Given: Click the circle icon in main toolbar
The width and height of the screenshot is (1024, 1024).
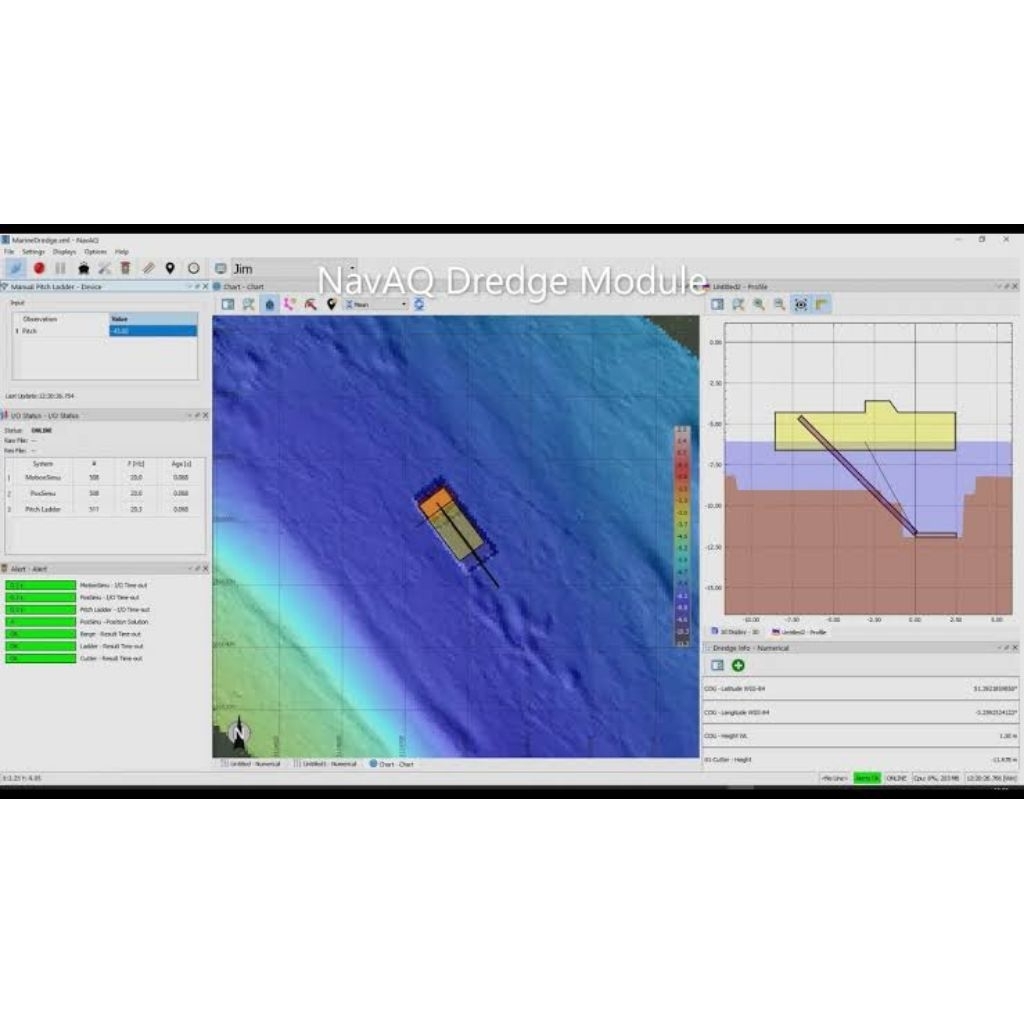Looking at the screenshot, I should [x=193, y=268].
